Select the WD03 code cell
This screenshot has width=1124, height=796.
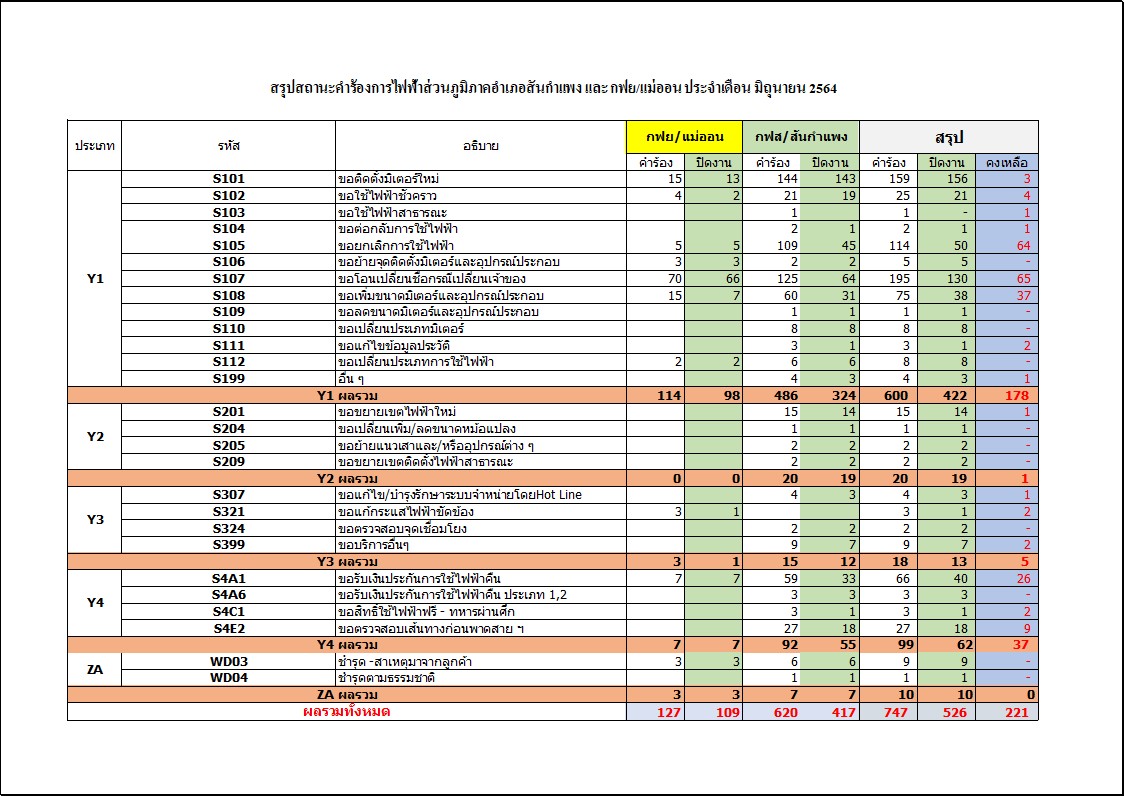(x=229, y=661)
